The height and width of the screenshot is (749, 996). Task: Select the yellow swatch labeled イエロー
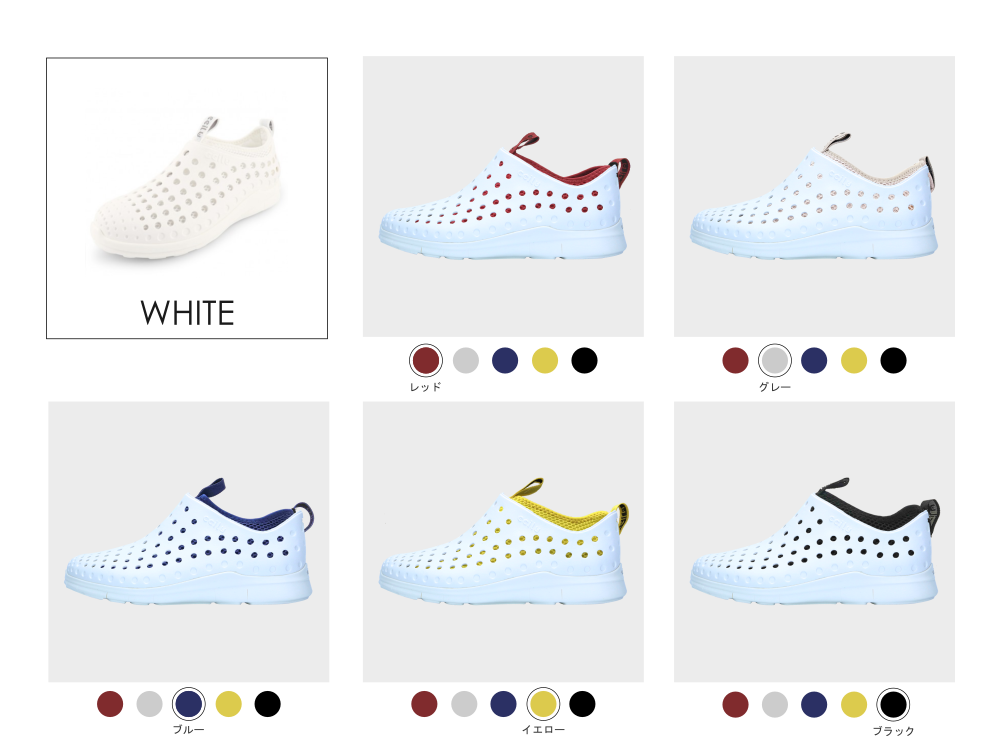click(x=543, y=704)
